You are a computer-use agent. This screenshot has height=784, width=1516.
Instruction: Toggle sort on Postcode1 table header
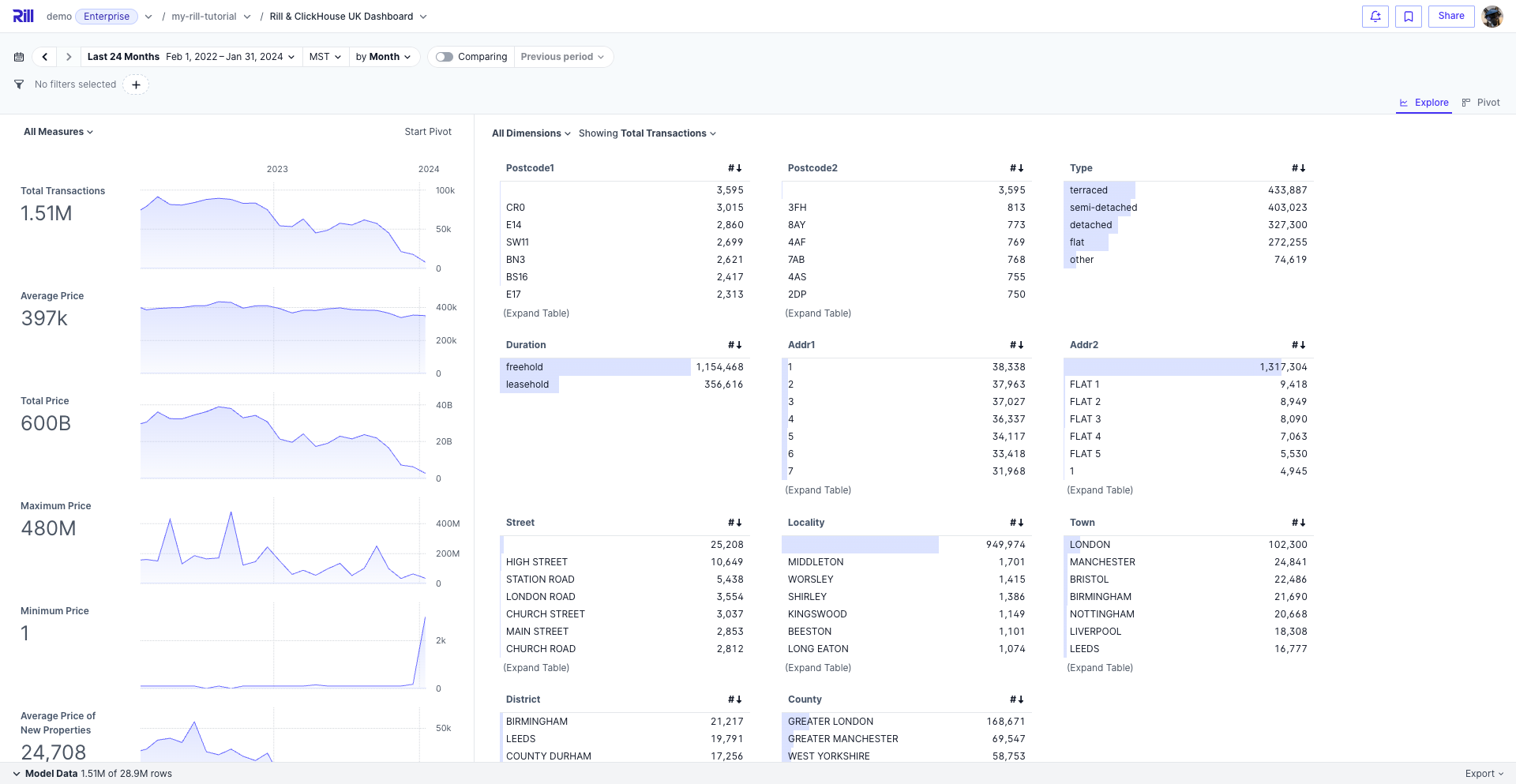point(734,168)
